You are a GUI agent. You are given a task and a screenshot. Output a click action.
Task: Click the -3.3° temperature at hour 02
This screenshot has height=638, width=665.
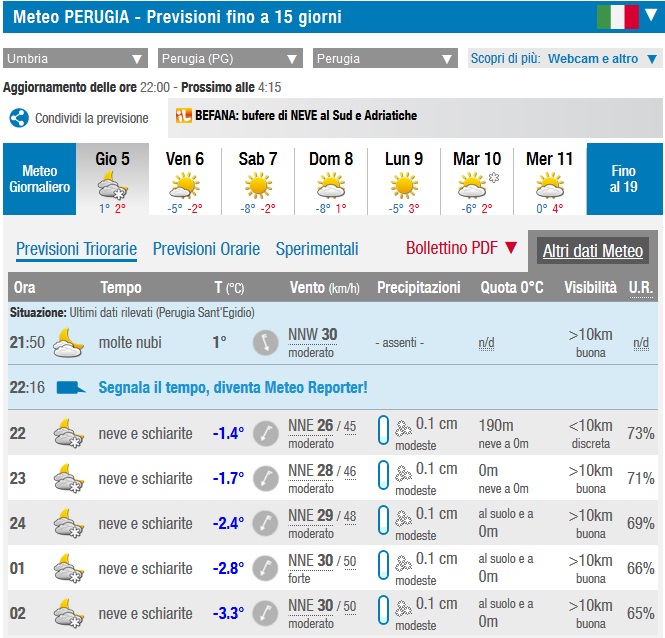coord(228,613)
